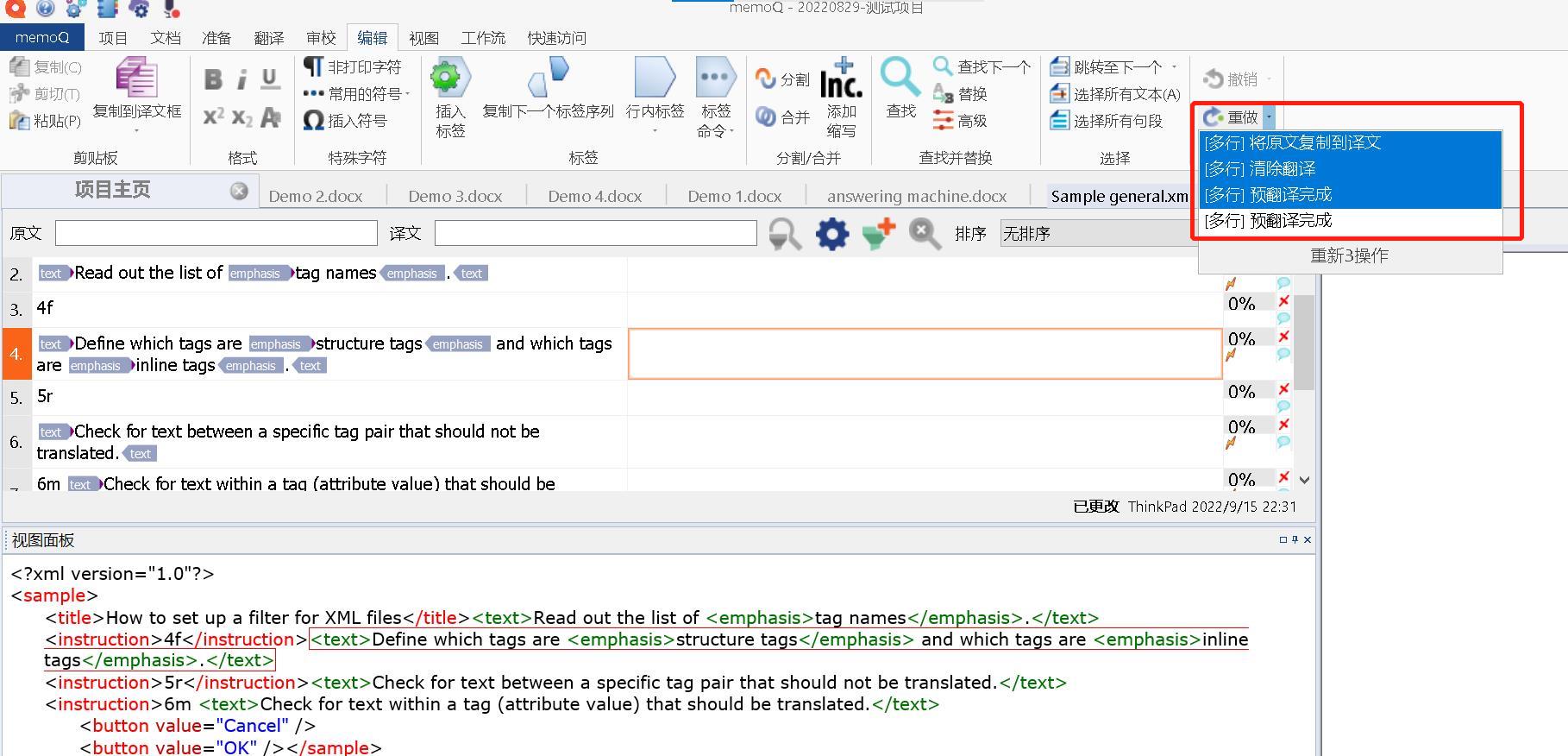
Task: Select redo item 清除翻译
Action: pyautogui.click(x=1350, y=169)
